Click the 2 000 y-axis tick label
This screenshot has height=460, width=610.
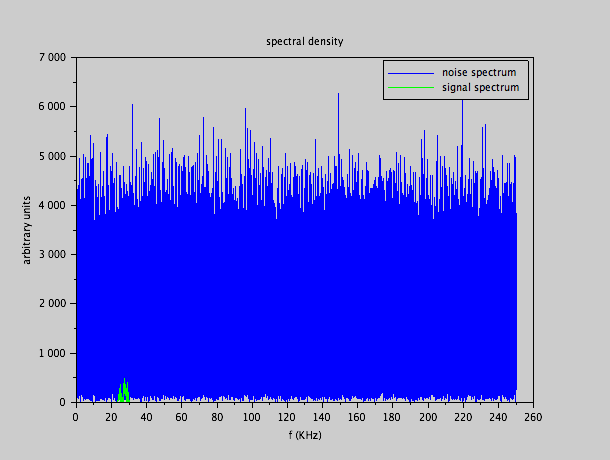click(51, 304)
